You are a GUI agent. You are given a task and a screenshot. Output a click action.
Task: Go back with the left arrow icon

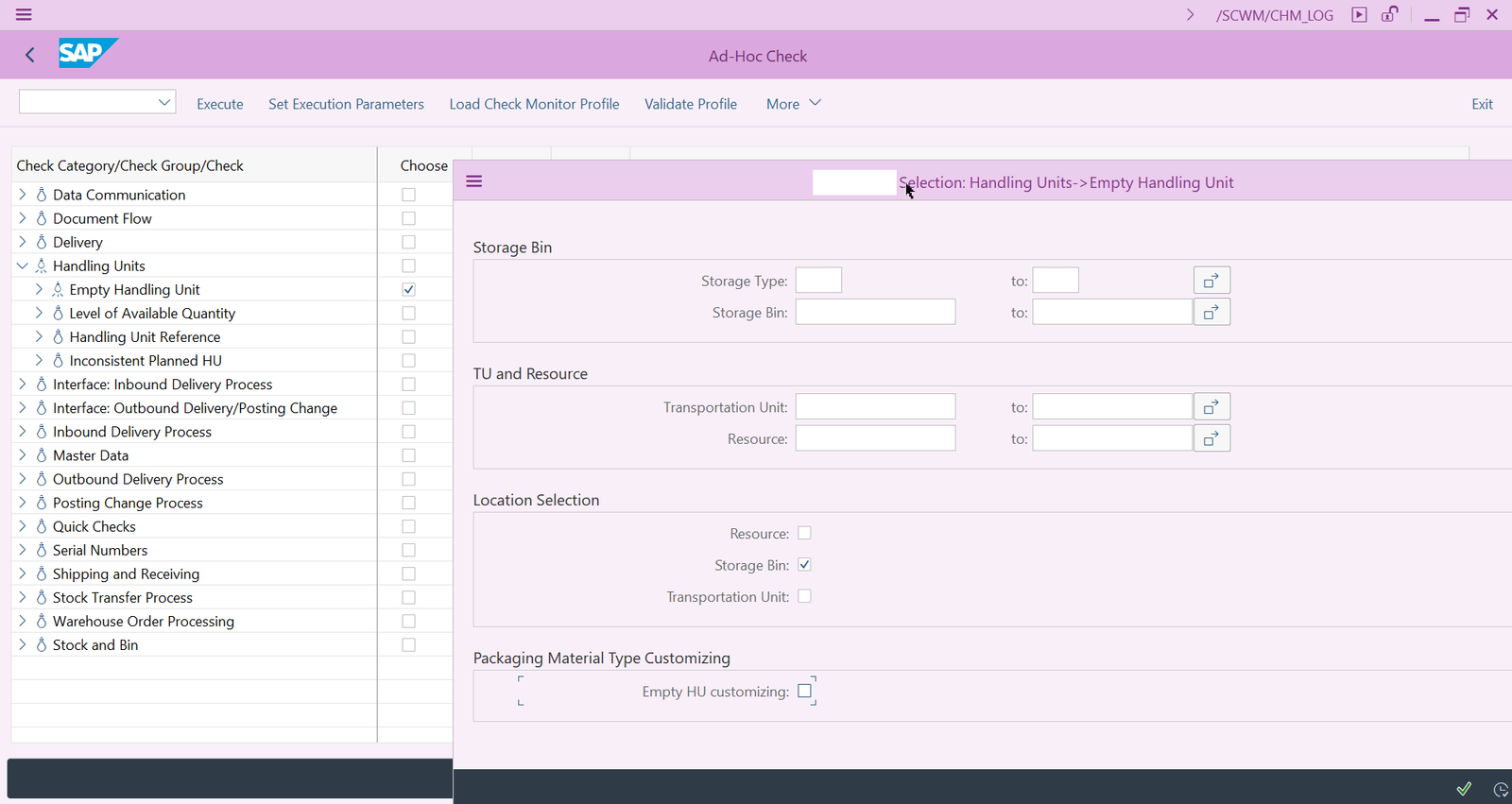[x=30, y=55]
